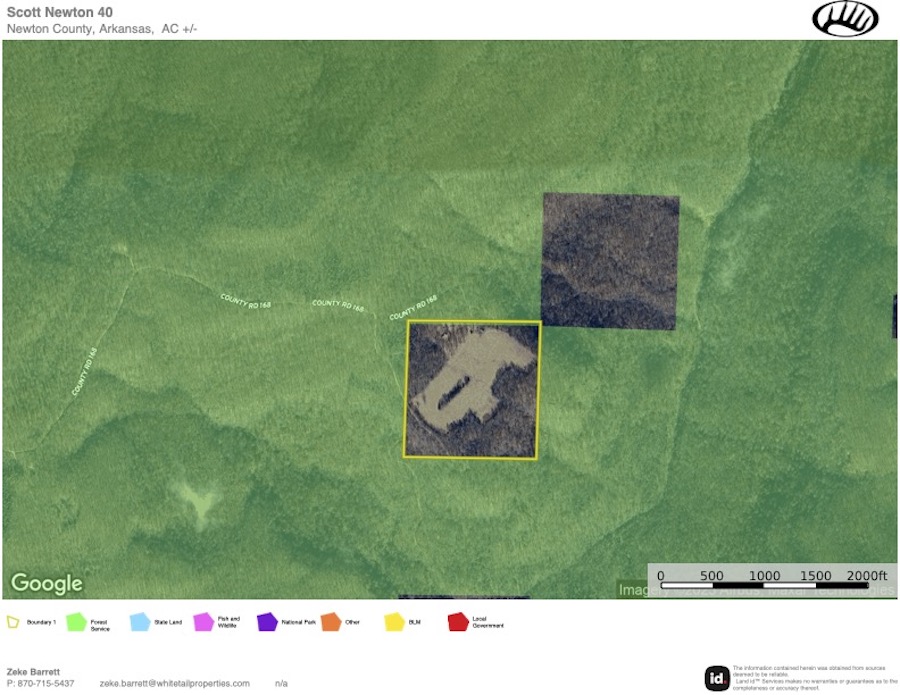Screen dimensions: 900x695
Task: Click the "National Park" legend label
Action: pyautogui.click(x=298, y=622)
